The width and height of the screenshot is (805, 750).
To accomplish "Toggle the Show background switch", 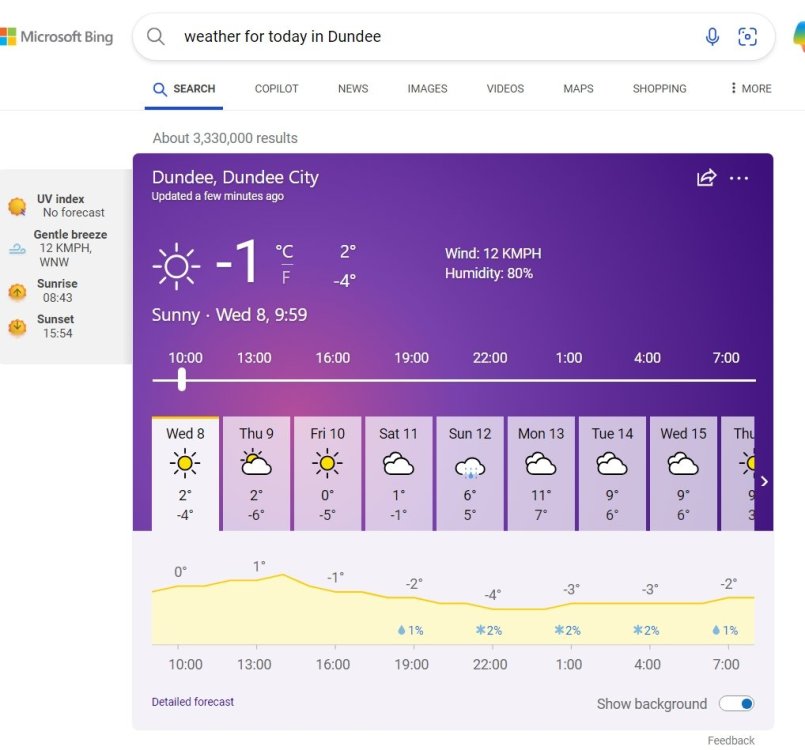I will (x=736, y=703).
